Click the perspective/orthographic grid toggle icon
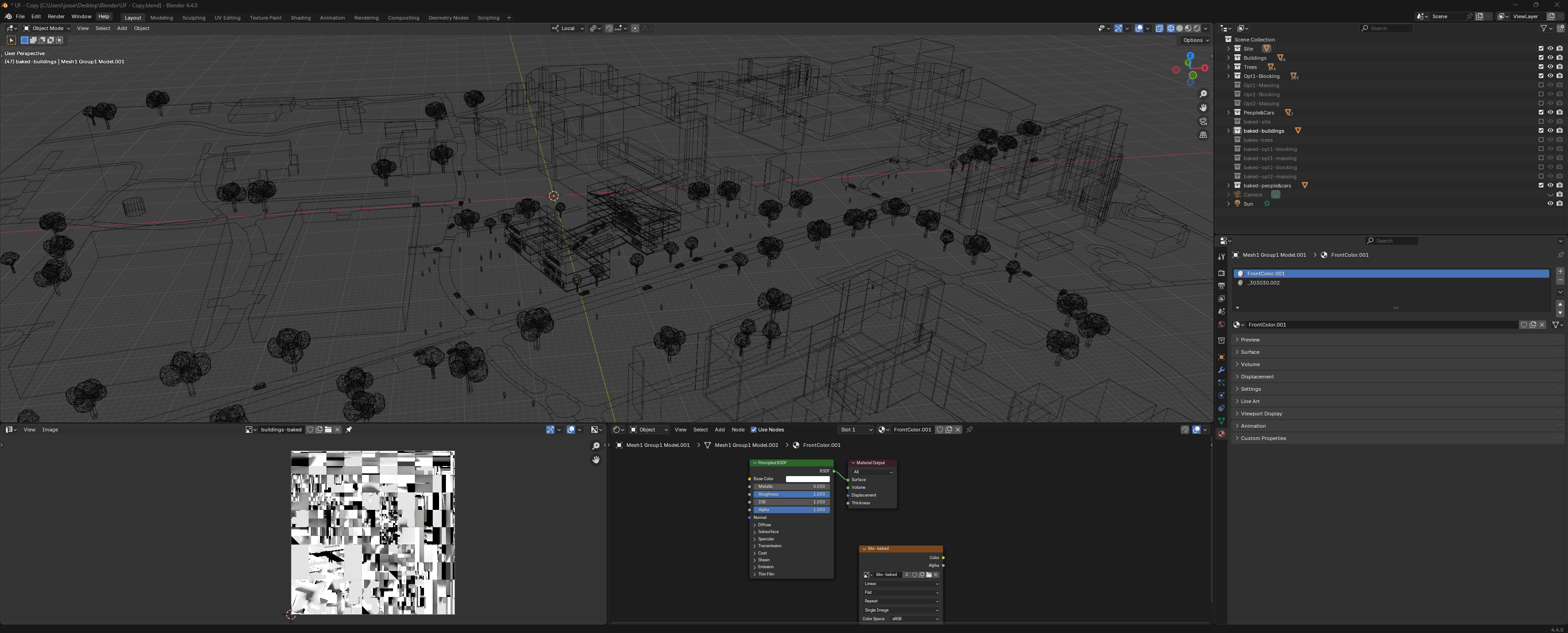1568x633 pixels. [x=1203, y=135]
